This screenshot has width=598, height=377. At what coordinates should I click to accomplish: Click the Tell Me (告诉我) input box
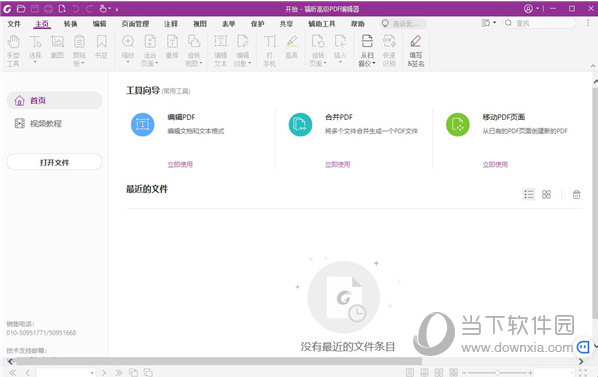click(403, 24)
